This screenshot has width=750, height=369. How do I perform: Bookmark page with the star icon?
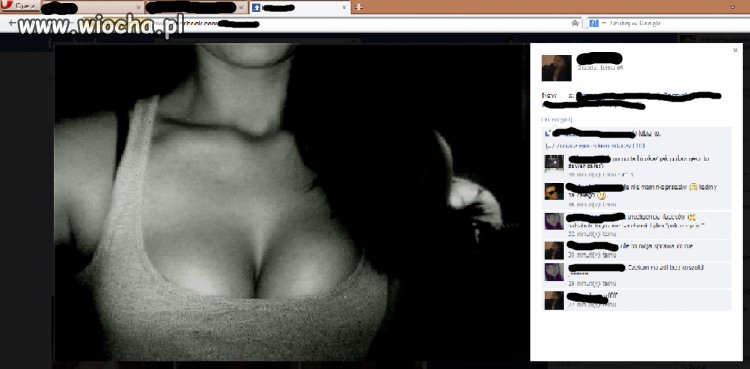click(575, 23)
